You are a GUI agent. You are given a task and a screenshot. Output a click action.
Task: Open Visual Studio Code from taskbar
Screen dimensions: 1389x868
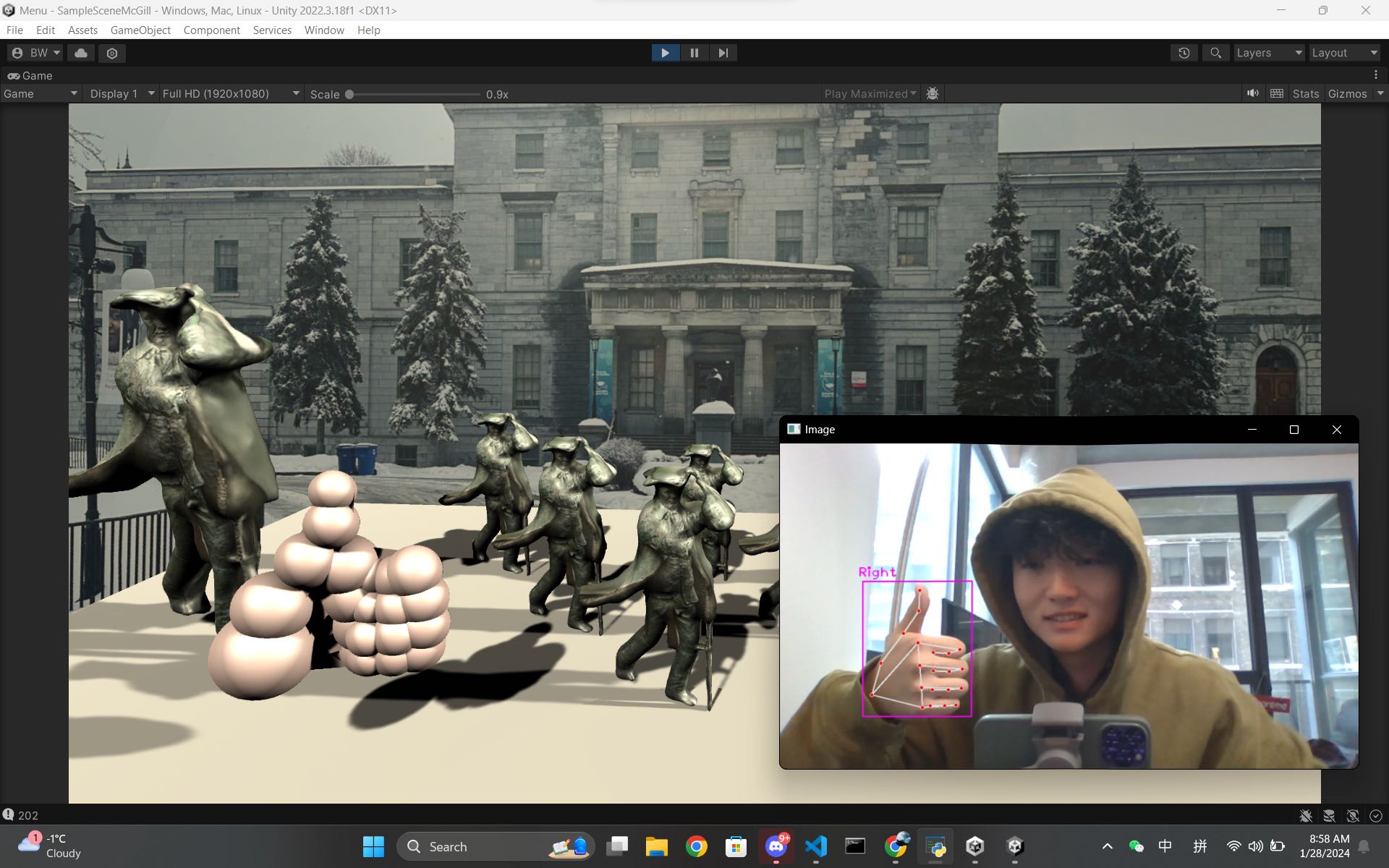pos(815,846)
